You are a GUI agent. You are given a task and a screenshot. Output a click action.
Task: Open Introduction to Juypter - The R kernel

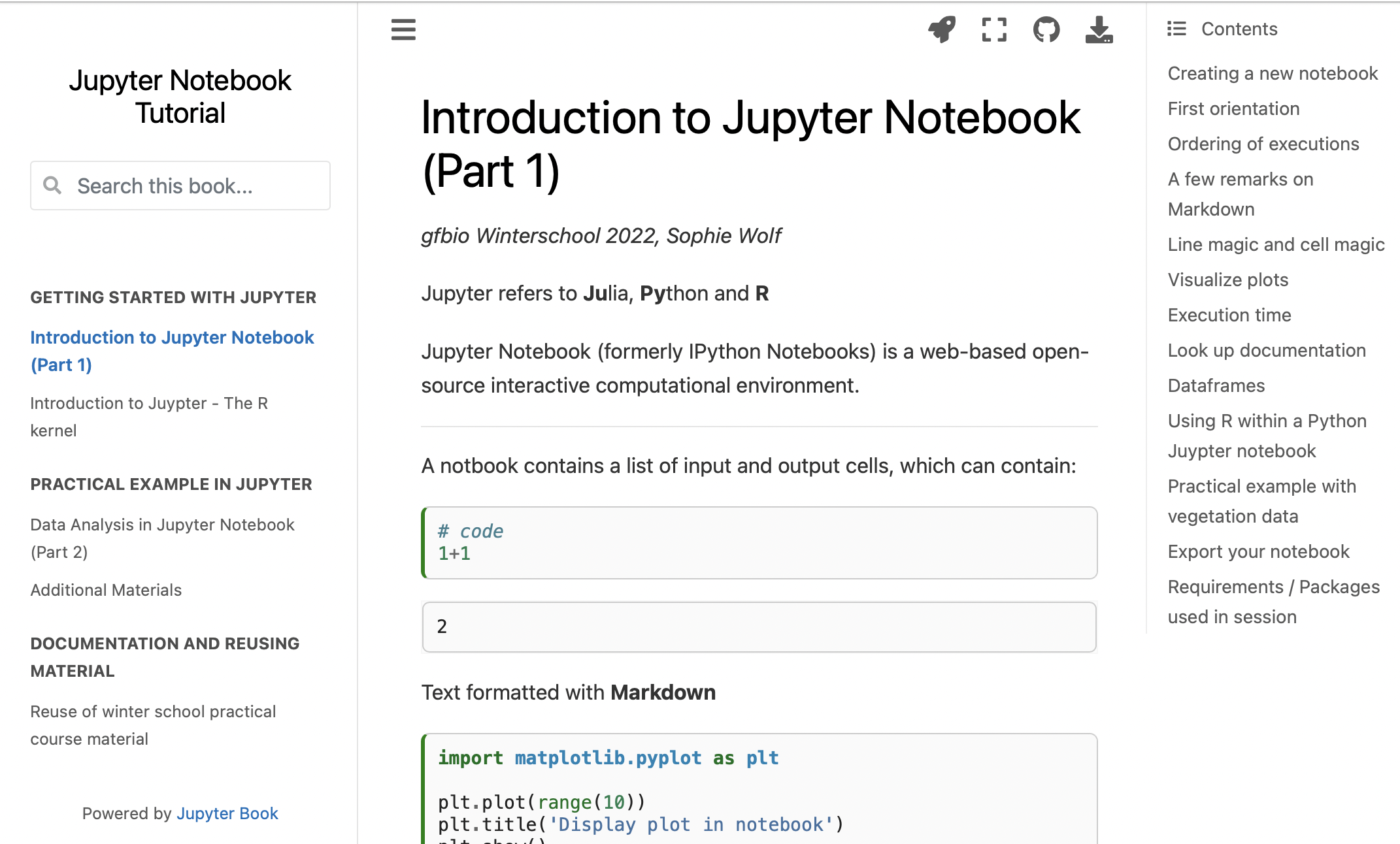(x=149, y=417)
